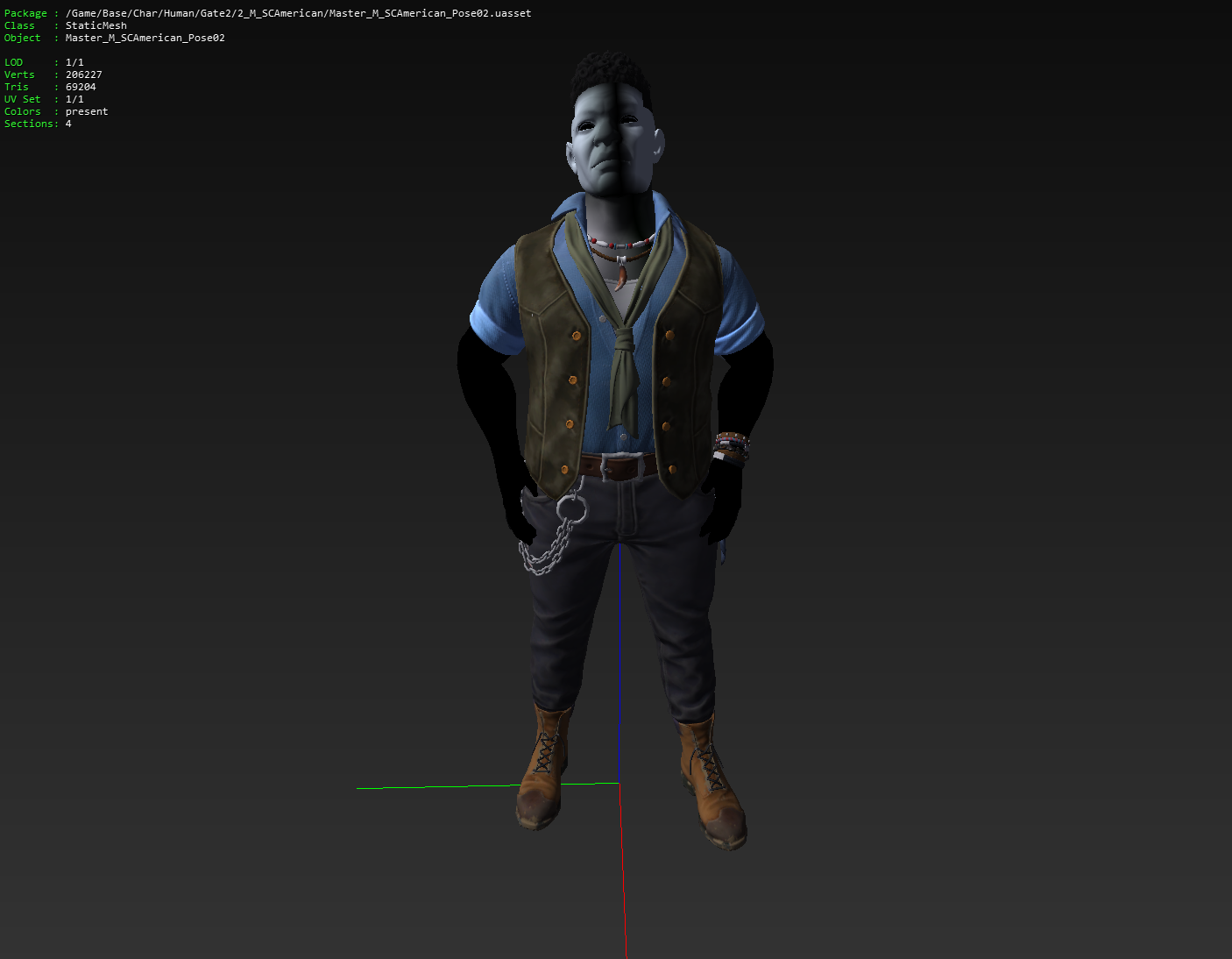Click the Tris count 69204
The image size is (1232, 959).
click(x=81, y=87)
